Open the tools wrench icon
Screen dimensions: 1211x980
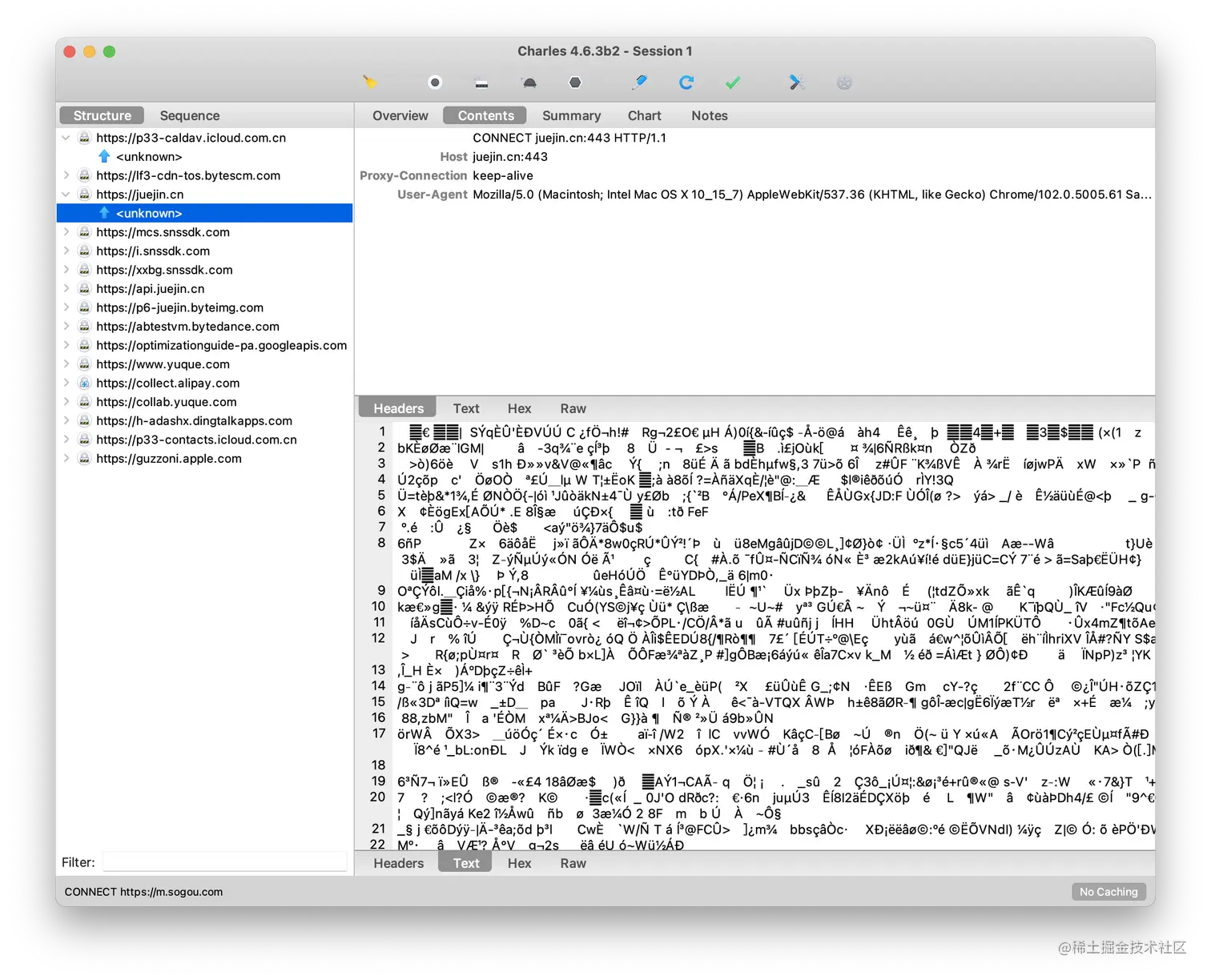tap(797, 82)
